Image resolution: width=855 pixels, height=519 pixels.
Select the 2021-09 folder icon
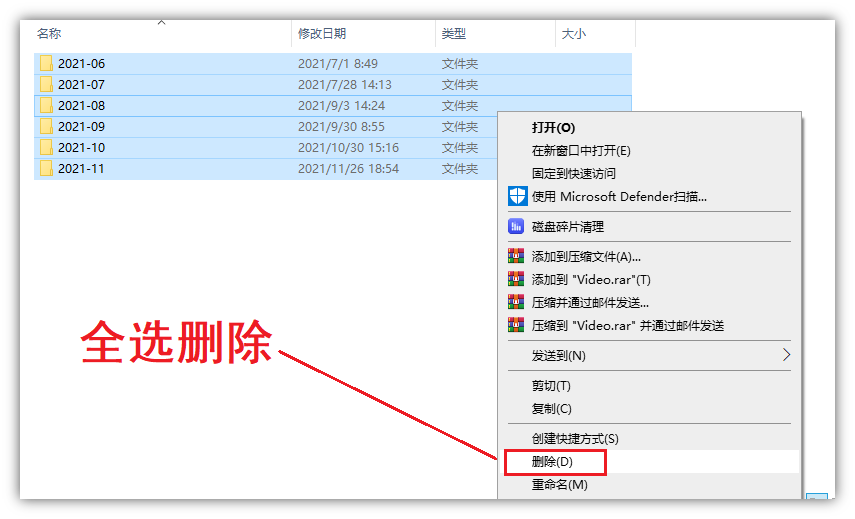click(46, 126)
